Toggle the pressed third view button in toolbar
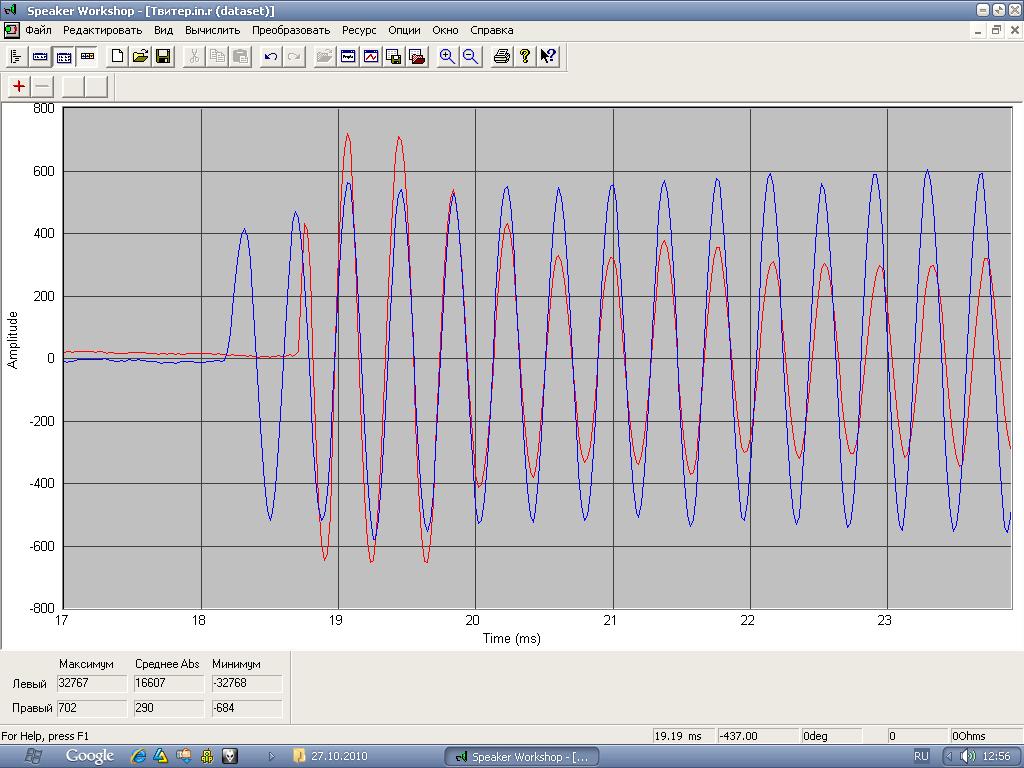Screen dimensions: 1024x768 [63, 57]
